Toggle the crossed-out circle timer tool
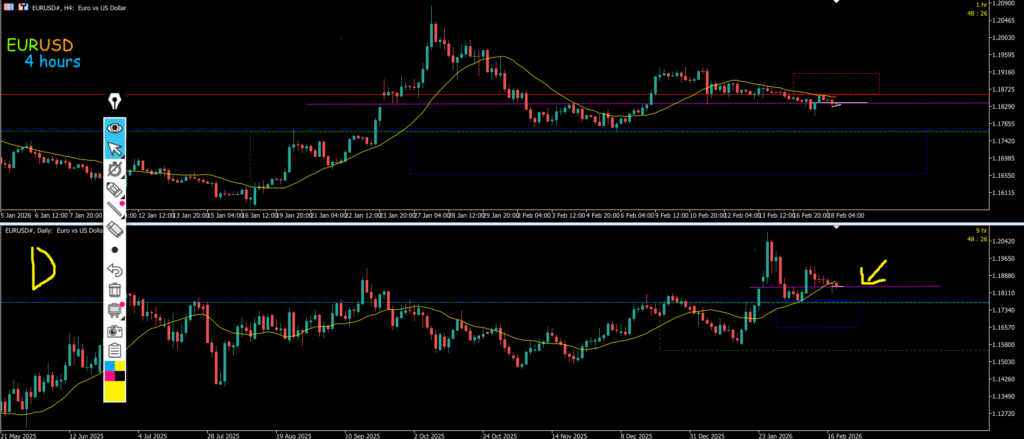1024x439 pixels. 116,170
